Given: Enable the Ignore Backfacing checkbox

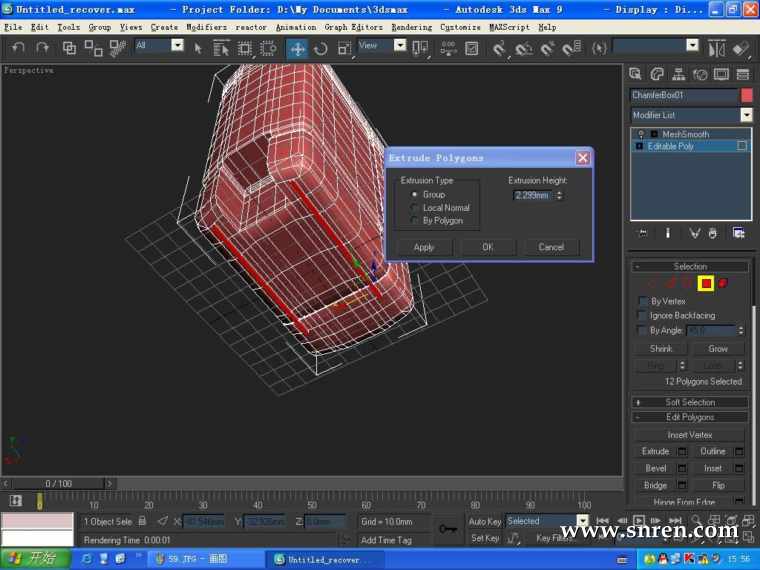Looking at the screenshot, I should click(642, 316).
